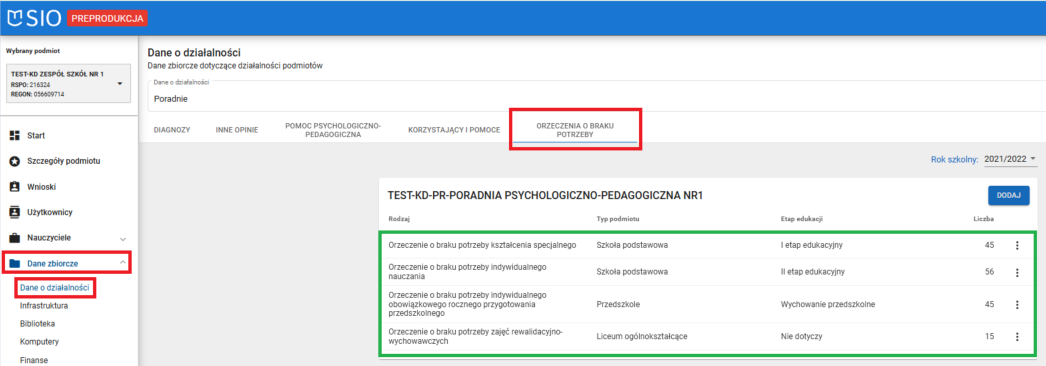Screen dimensions: 1046x366
Task: Open options menu for Przedszkole row
Action: pos(1017,305)
